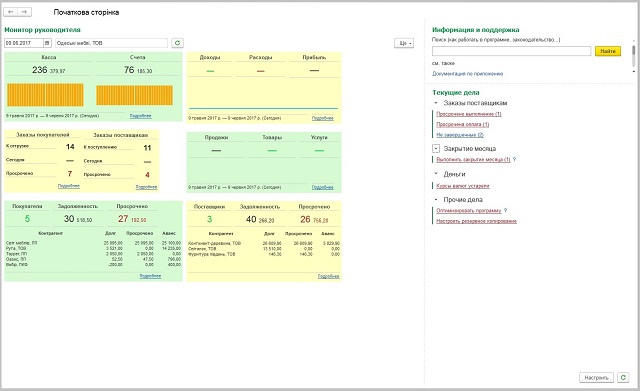Open Подробнее in the Продажи Товары Услуги block
Viewport: 640px width, 391px height.
click(322, 187)
